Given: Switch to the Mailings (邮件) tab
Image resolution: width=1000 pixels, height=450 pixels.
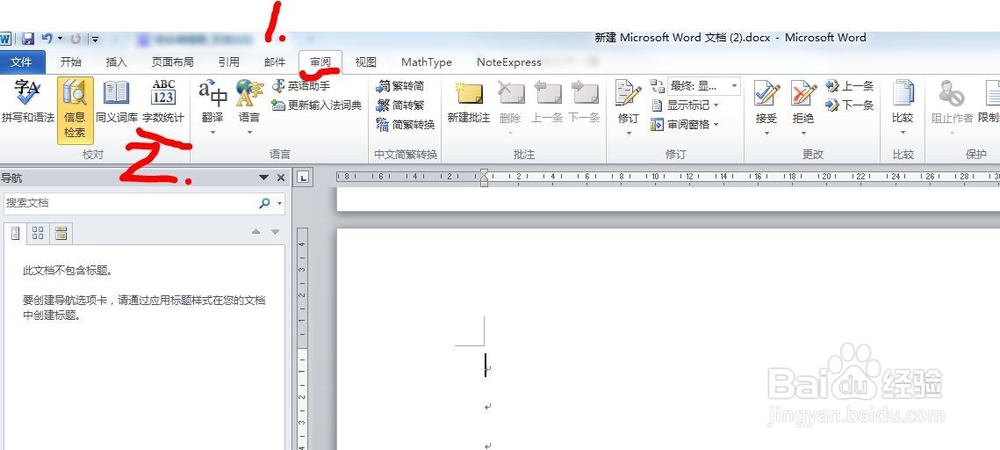Looking at the screenshot, I should [275, 62].
